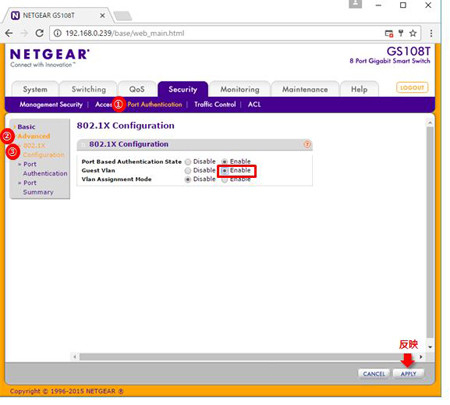The image size is (450, 405).
Task: Open ACL submenu
Action: pos(254,104)
